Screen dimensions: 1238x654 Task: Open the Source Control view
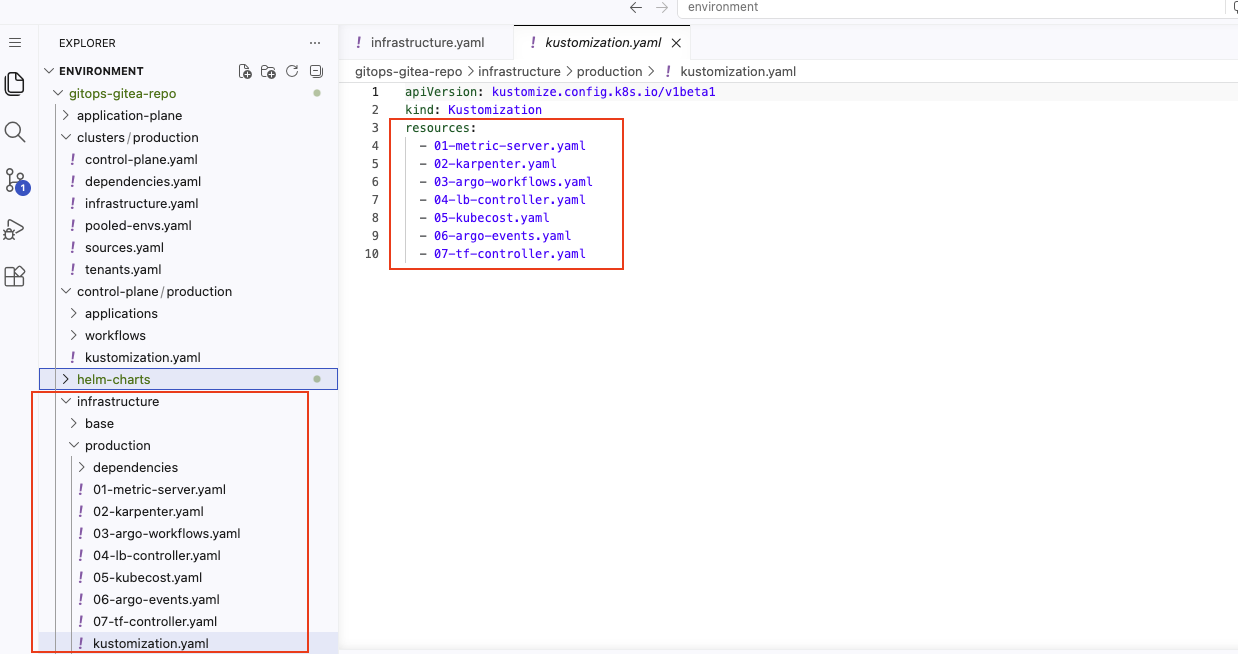coord(14,180)
